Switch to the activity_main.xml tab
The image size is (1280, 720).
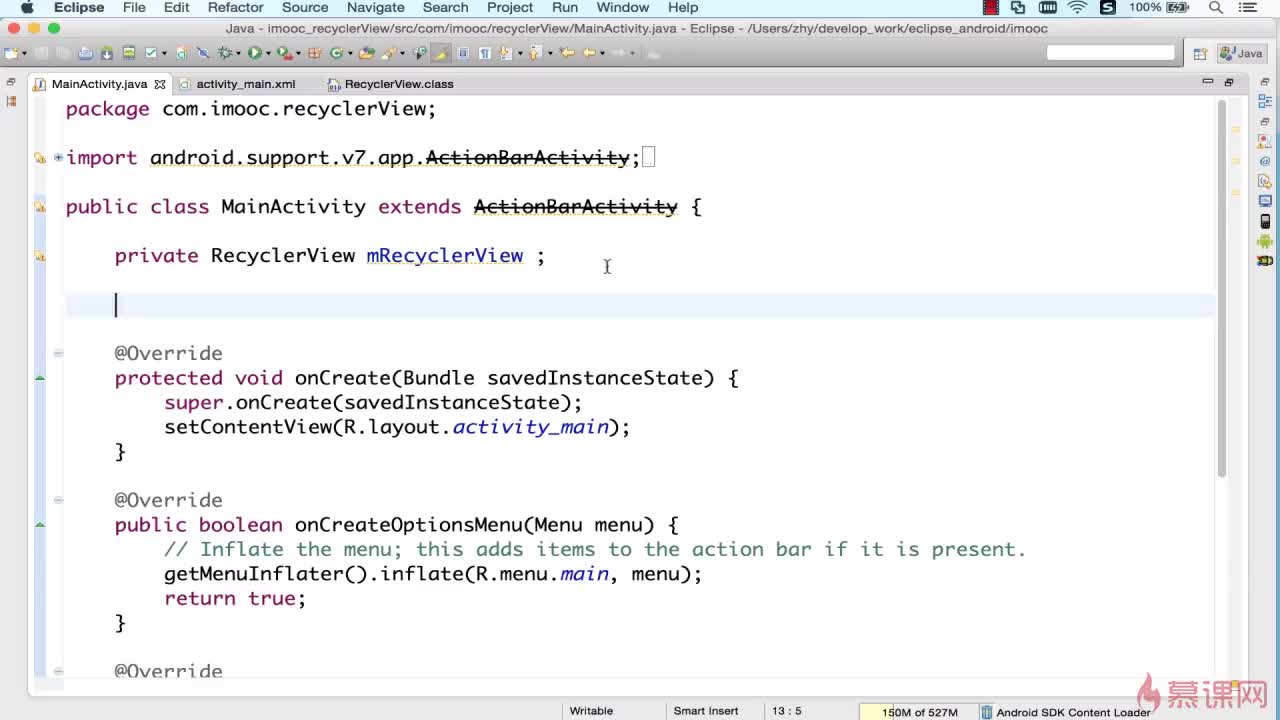(245, 84)
